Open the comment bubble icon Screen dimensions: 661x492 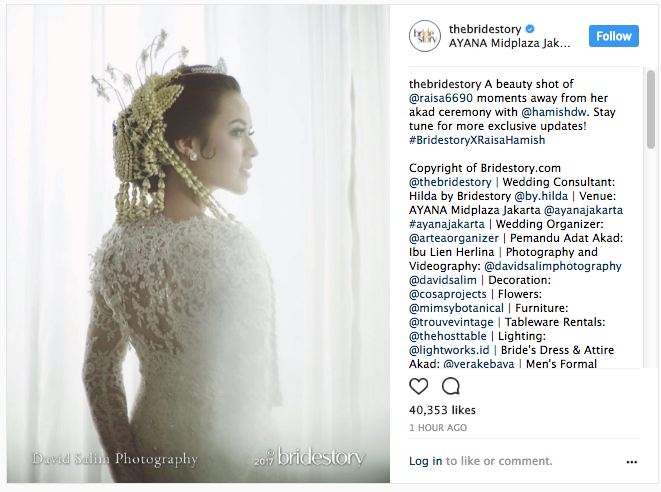451,386
